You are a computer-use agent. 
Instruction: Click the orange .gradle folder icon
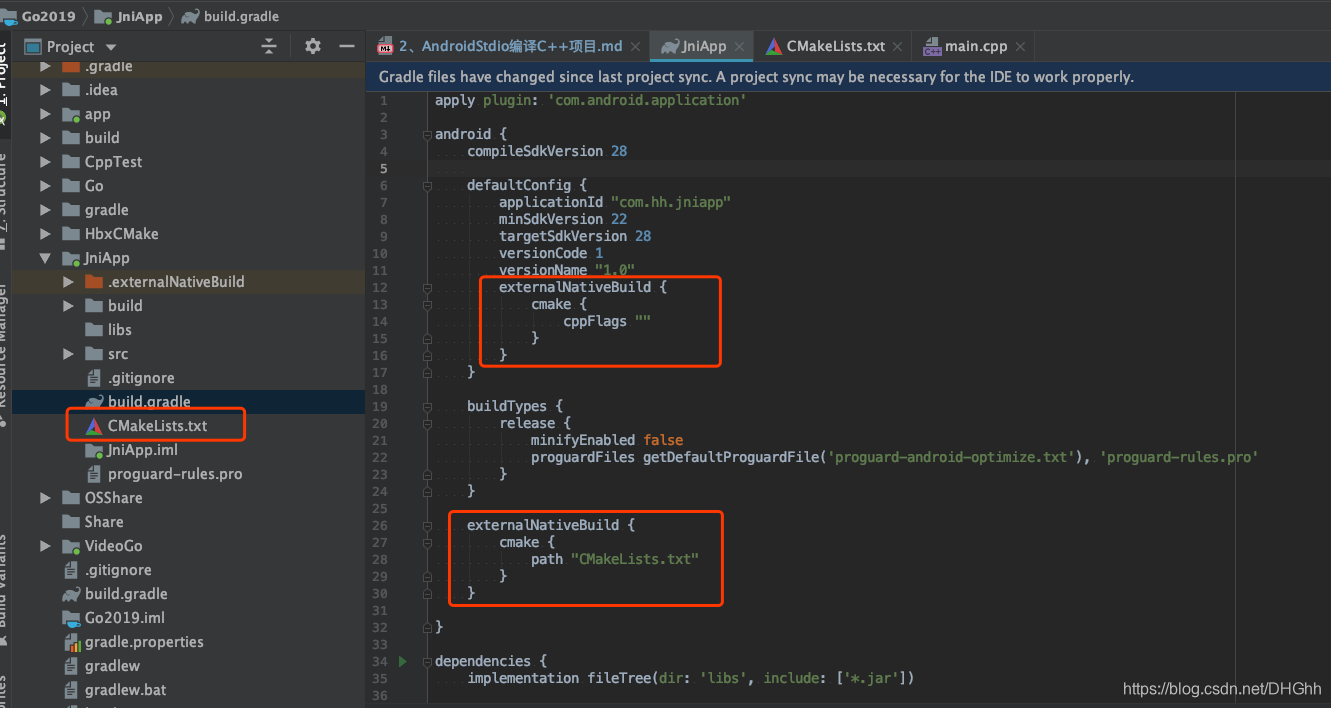70,67
